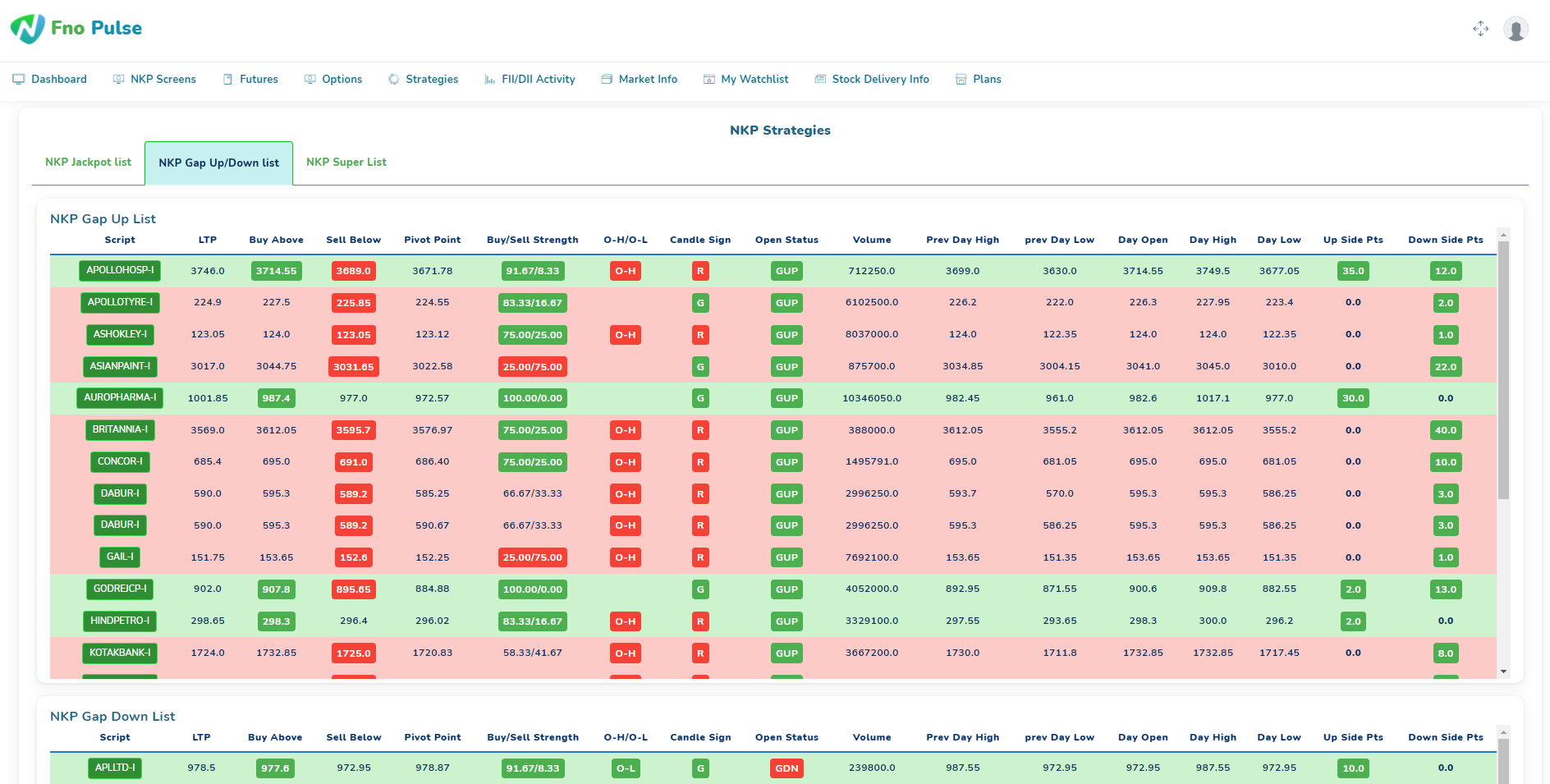Open My Watchlist page

point(745,80)
